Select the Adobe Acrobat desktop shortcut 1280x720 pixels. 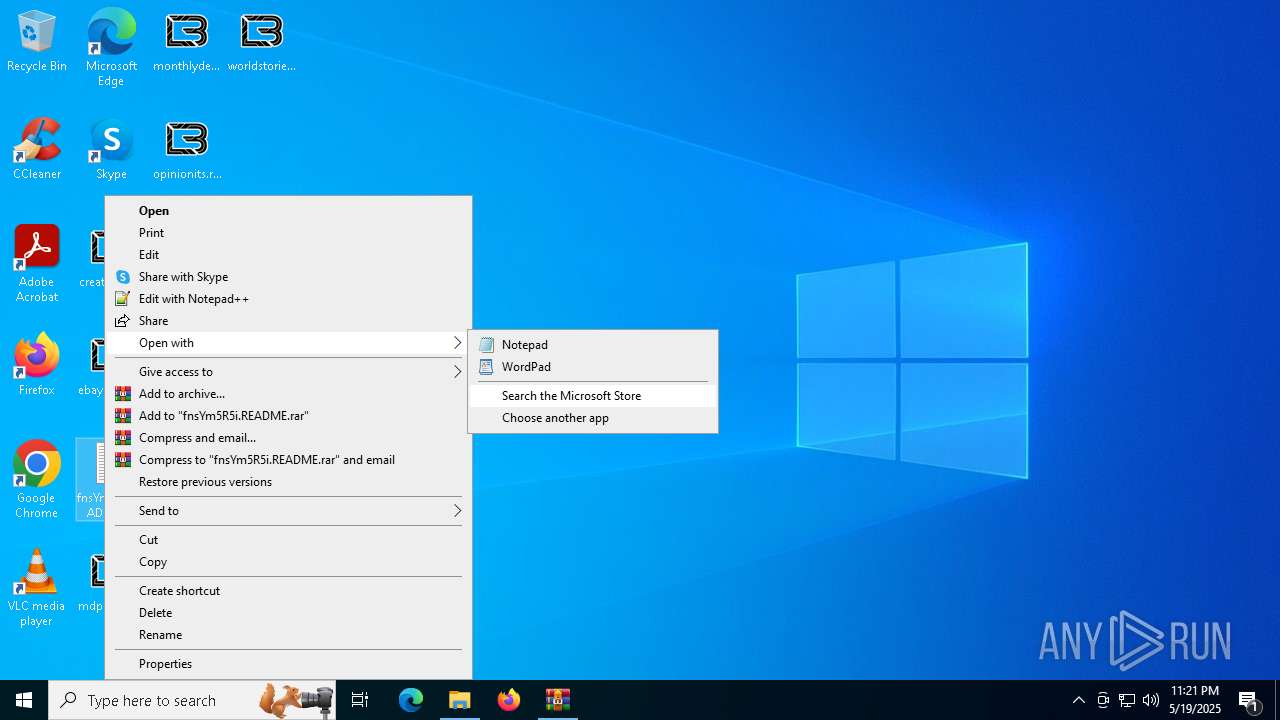[x=37, y=264]
